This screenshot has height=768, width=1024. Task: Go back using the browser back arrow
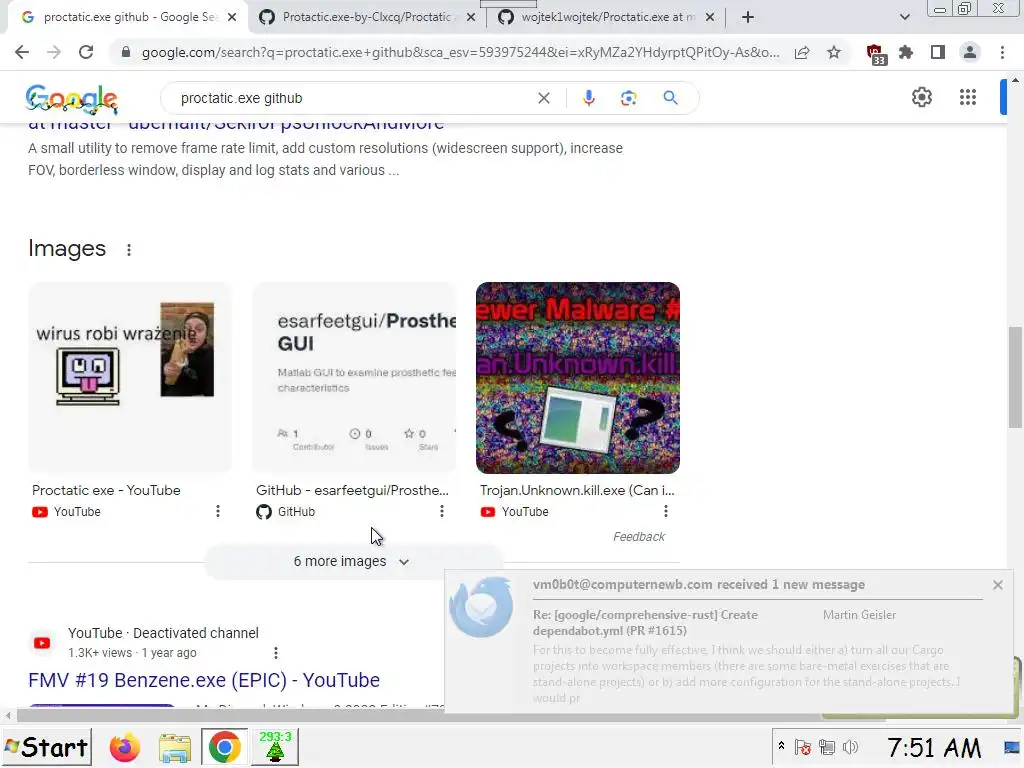22,52
